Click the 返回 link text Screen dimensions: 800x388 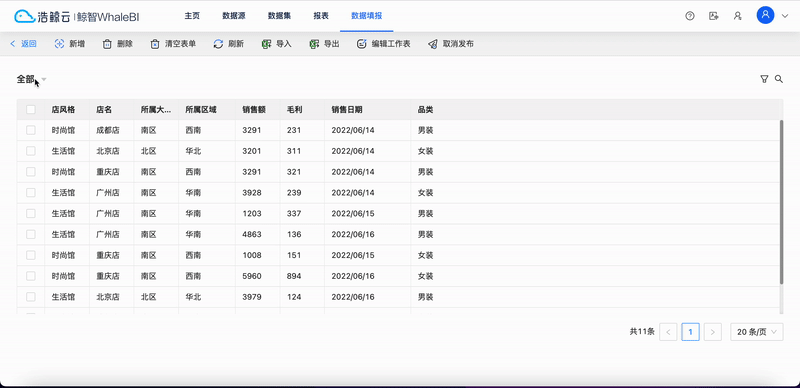[29, 44]
